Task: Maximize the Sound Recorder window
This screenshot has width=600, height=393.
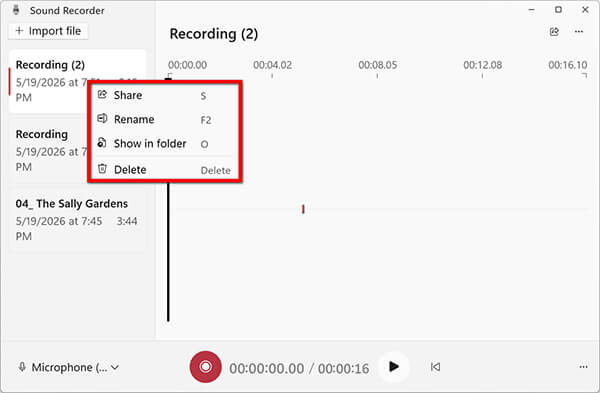Action: pos(558,10)
